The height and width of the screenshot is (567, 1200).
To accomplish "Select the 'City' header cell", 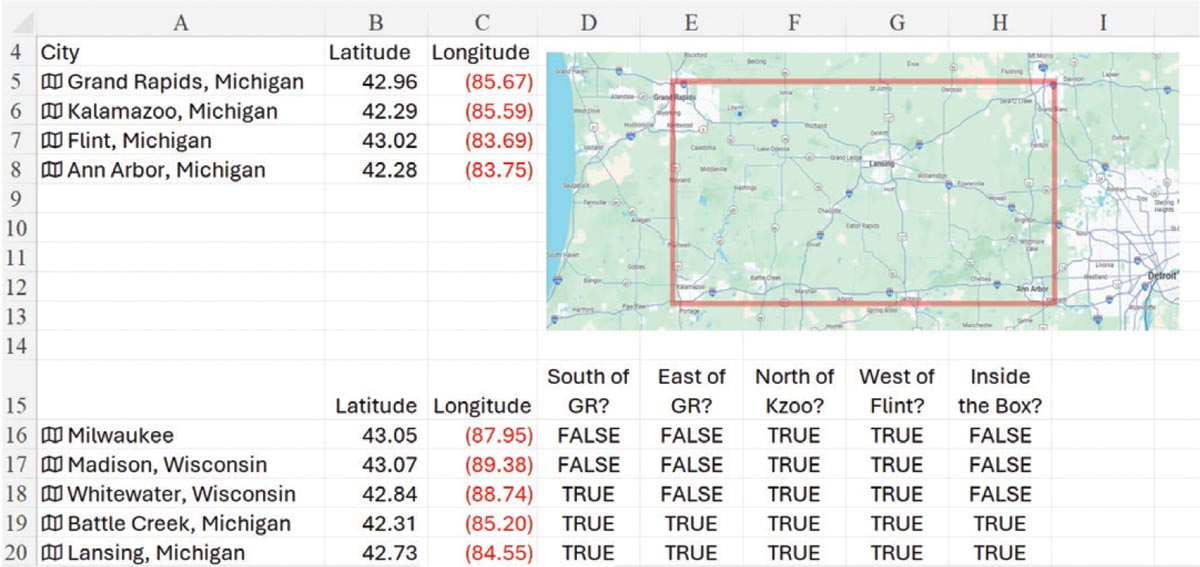I will click(181, 52).
